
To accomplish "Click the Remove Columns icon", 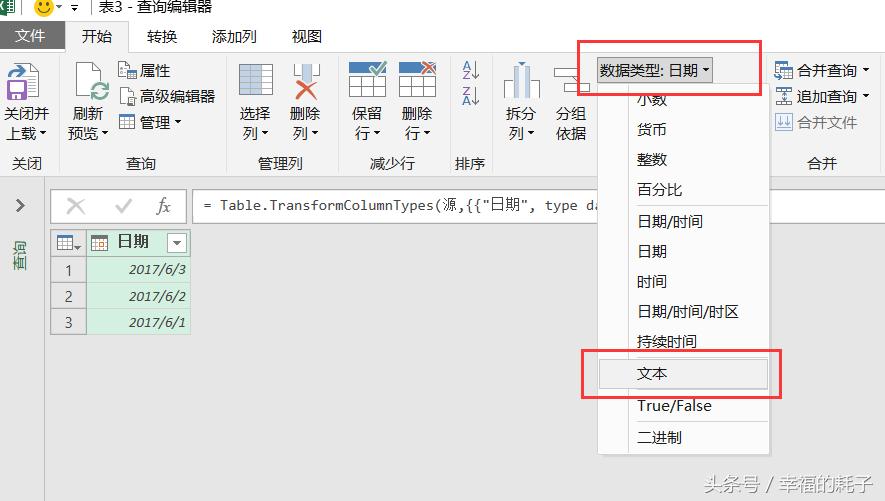I will point(306,82).
